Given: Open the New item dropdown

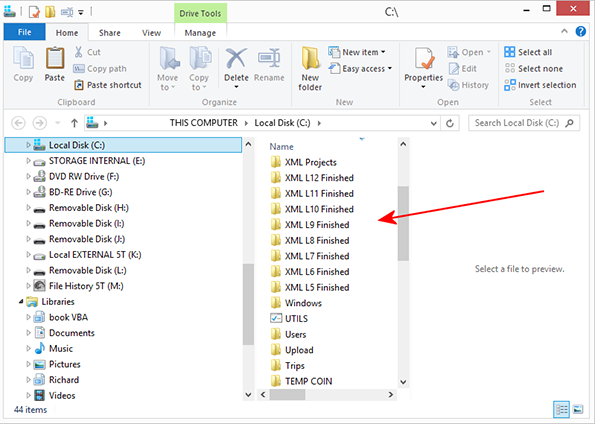Looking at the screenshot, I should 357,52.
